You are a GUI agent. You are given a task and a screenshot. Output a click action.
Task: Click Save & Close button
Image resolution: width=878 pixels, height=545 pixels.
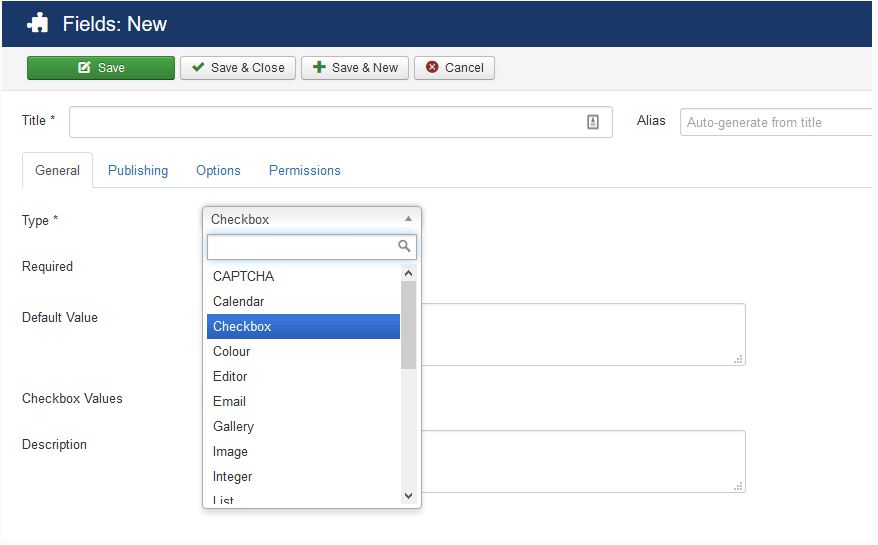pos(238,68)
